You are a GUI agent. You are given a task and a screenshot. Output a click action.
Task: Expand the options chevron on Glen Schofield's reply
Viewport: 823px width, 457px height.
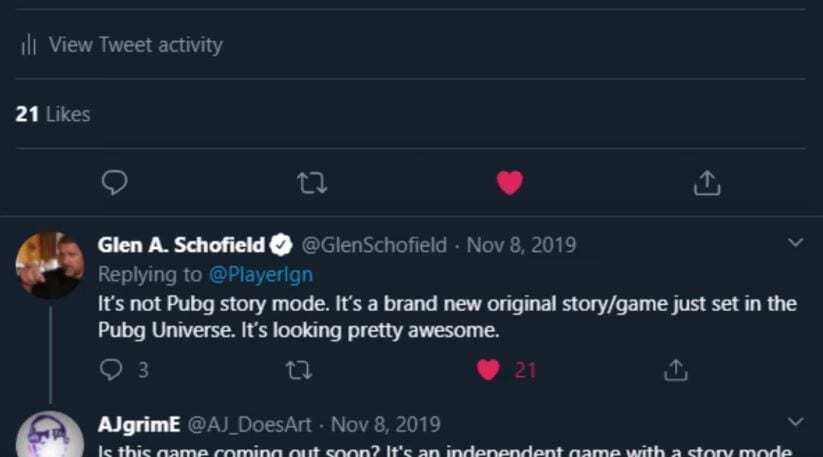[796, 243]
